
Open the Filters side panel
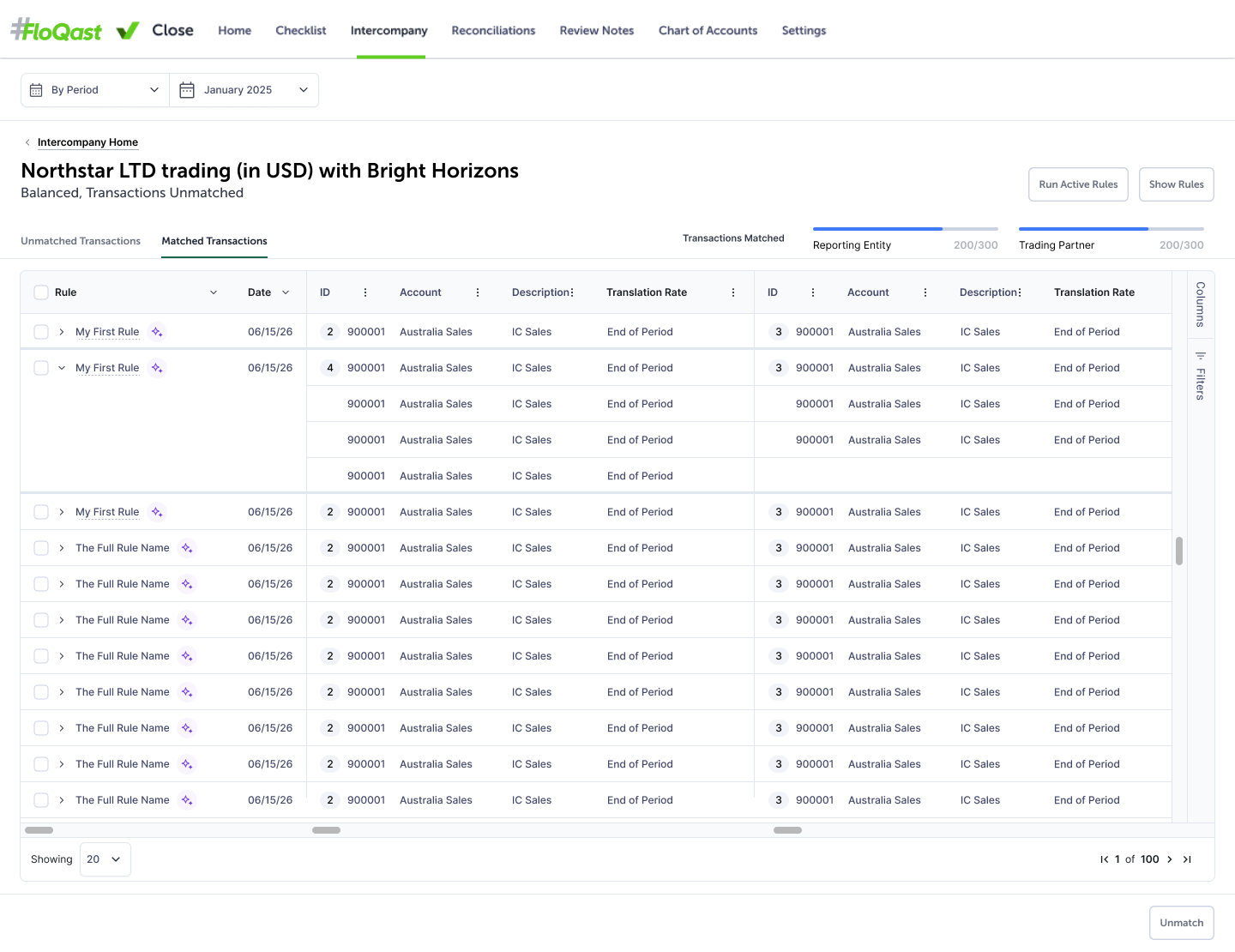pyautogui.click(x=1201, y=377)
